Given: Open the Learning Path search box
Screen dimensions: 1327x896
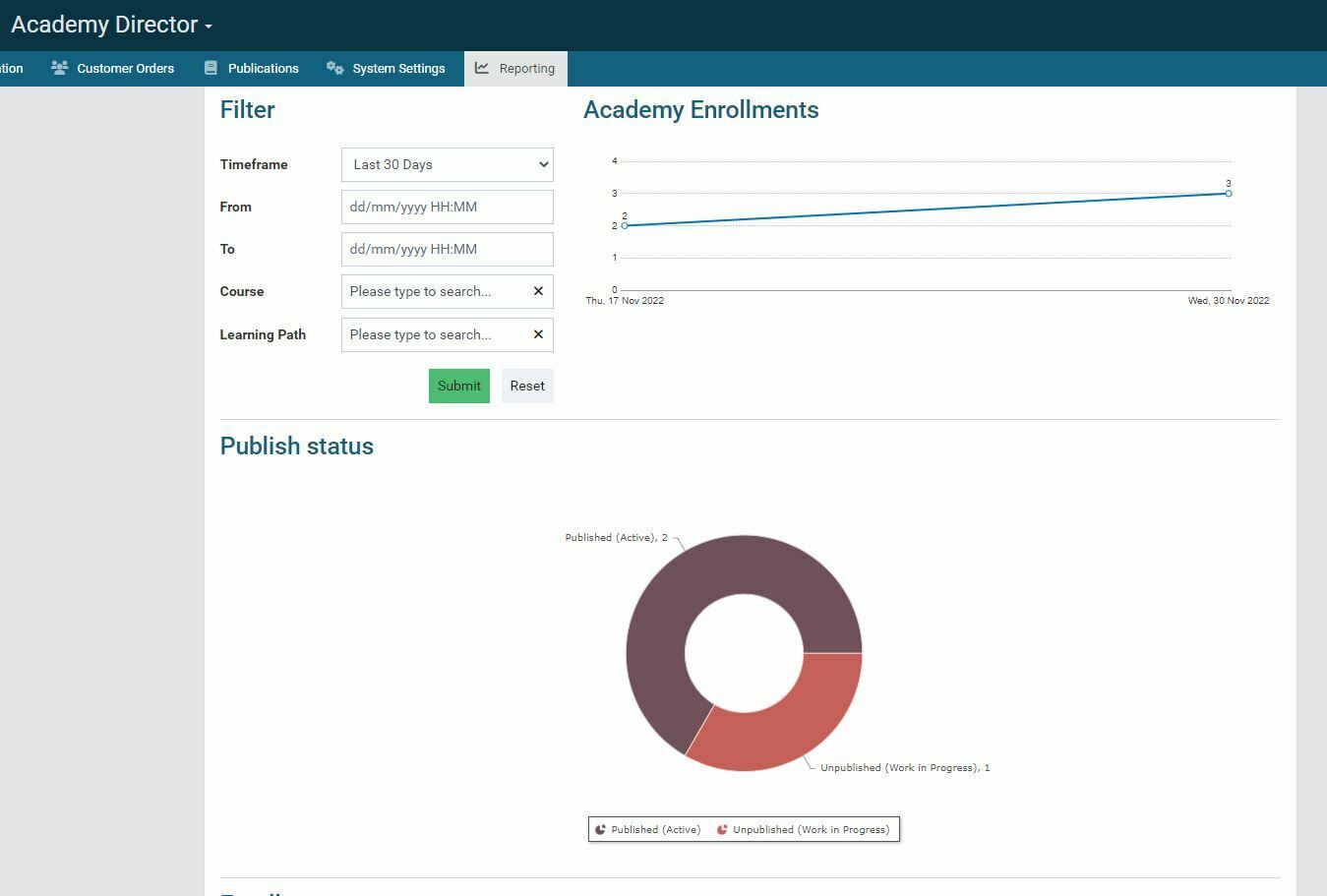Looking at the screenshot, I should click(433, 334).
